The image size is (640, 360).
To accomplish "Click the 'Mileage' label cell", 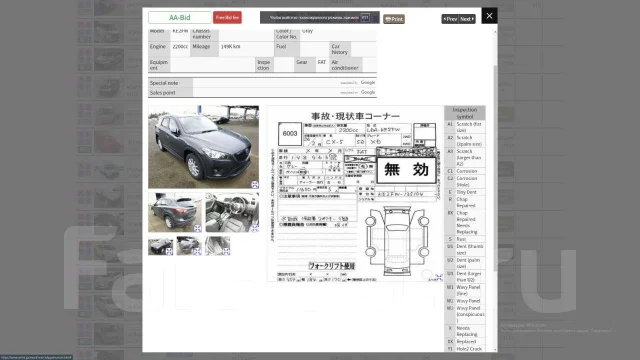I will (204, 49).
